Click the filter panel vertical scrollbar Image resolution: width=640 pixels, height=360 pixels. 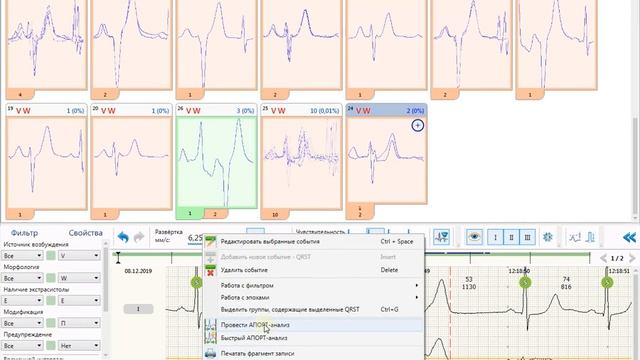point(105,300)
